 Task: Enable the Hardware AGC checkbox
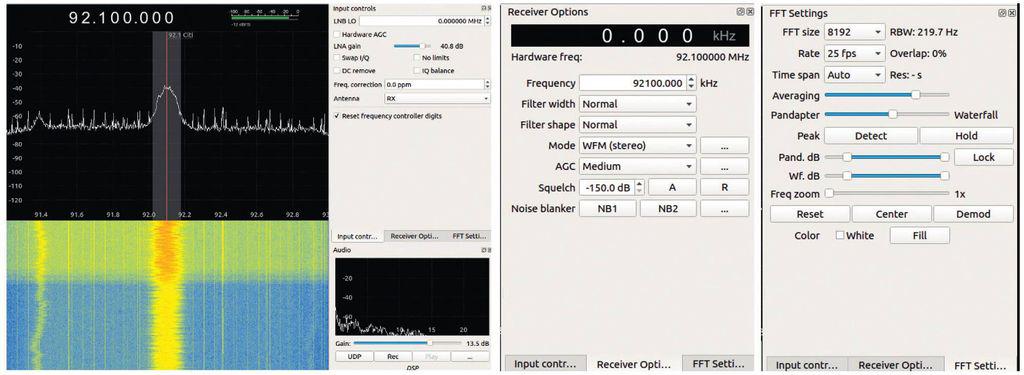coord(337,33)
